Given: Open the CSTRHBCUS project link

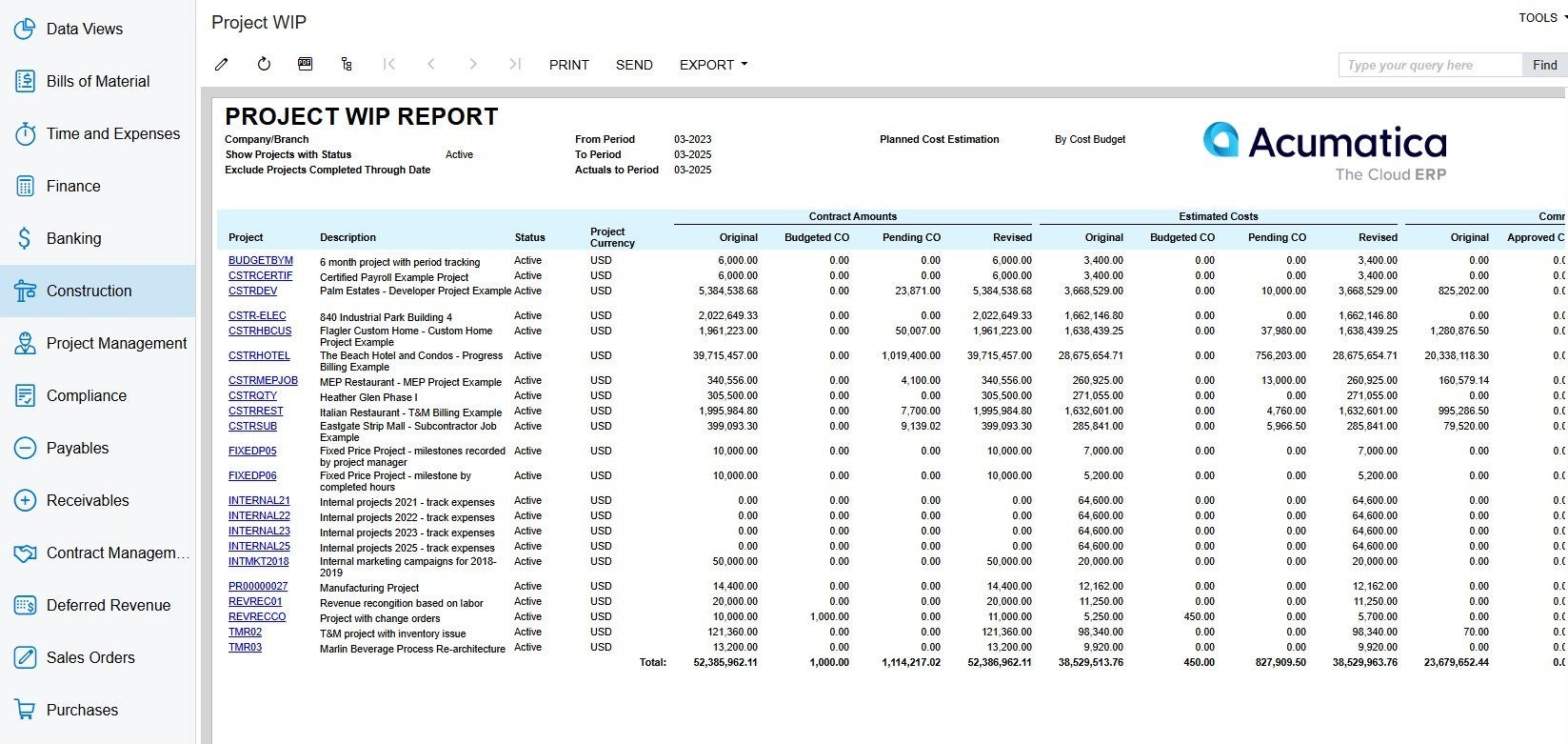Looking at the screenshot, I should click(x=260, y=331).
